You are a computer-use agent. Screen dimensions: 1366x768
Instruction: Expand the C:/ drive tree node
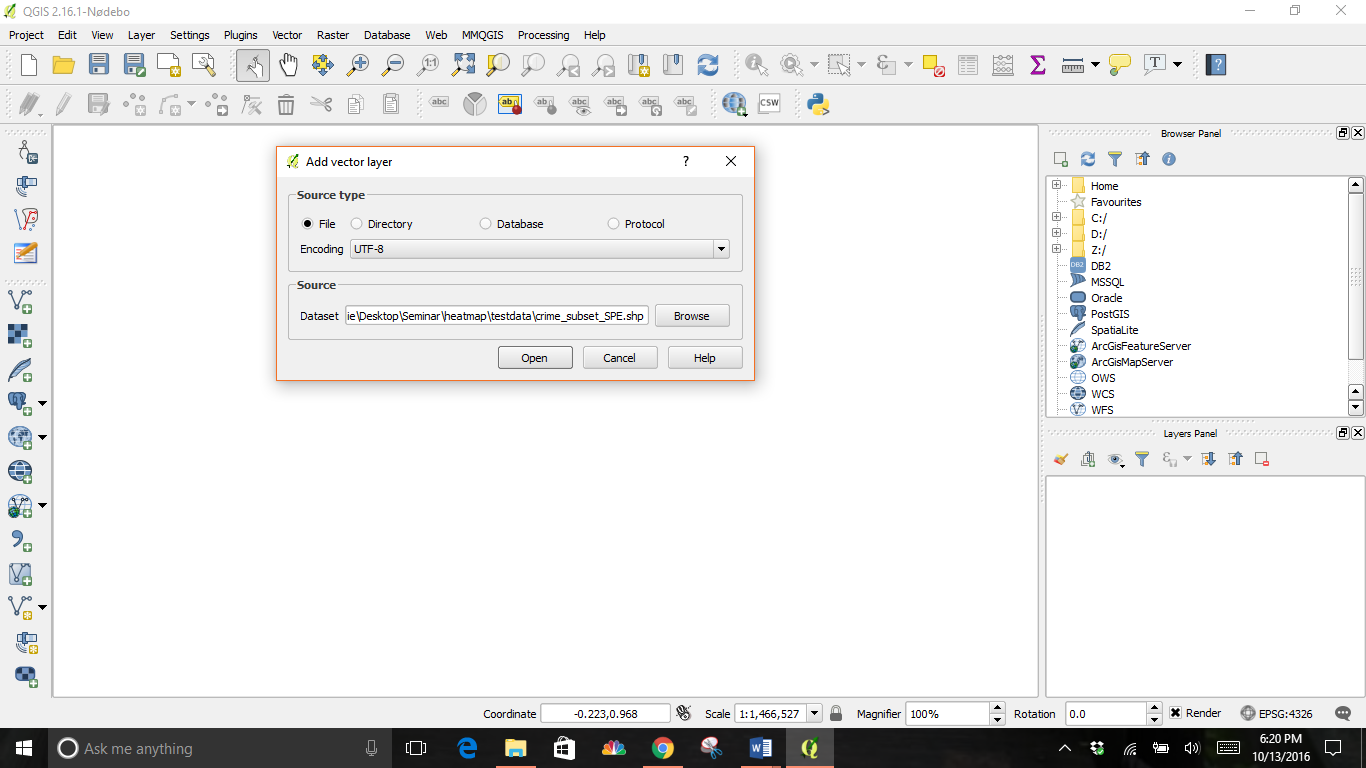tap(1056, 218)
